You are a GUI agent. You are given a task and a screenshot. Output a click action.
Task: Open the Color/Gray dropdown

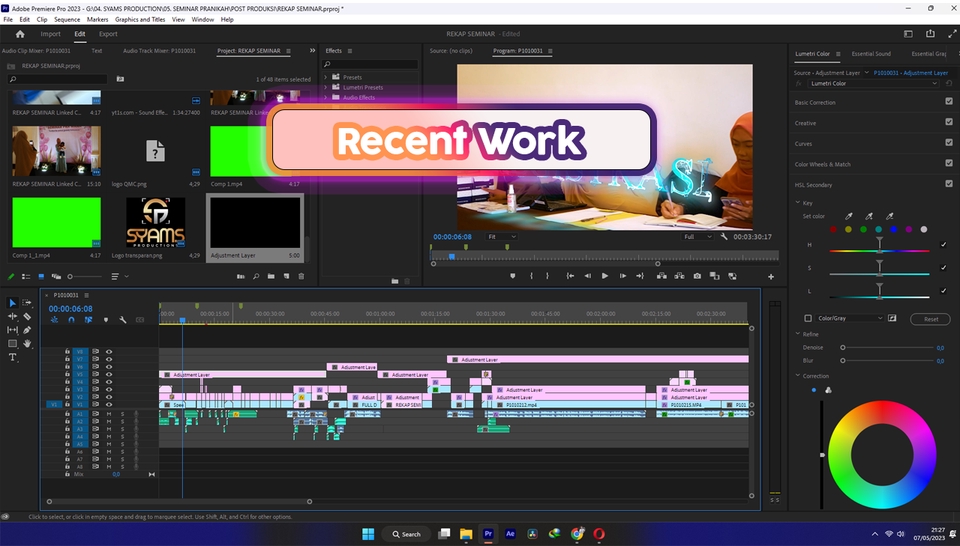pyautogui.click(x=850, y=318)
